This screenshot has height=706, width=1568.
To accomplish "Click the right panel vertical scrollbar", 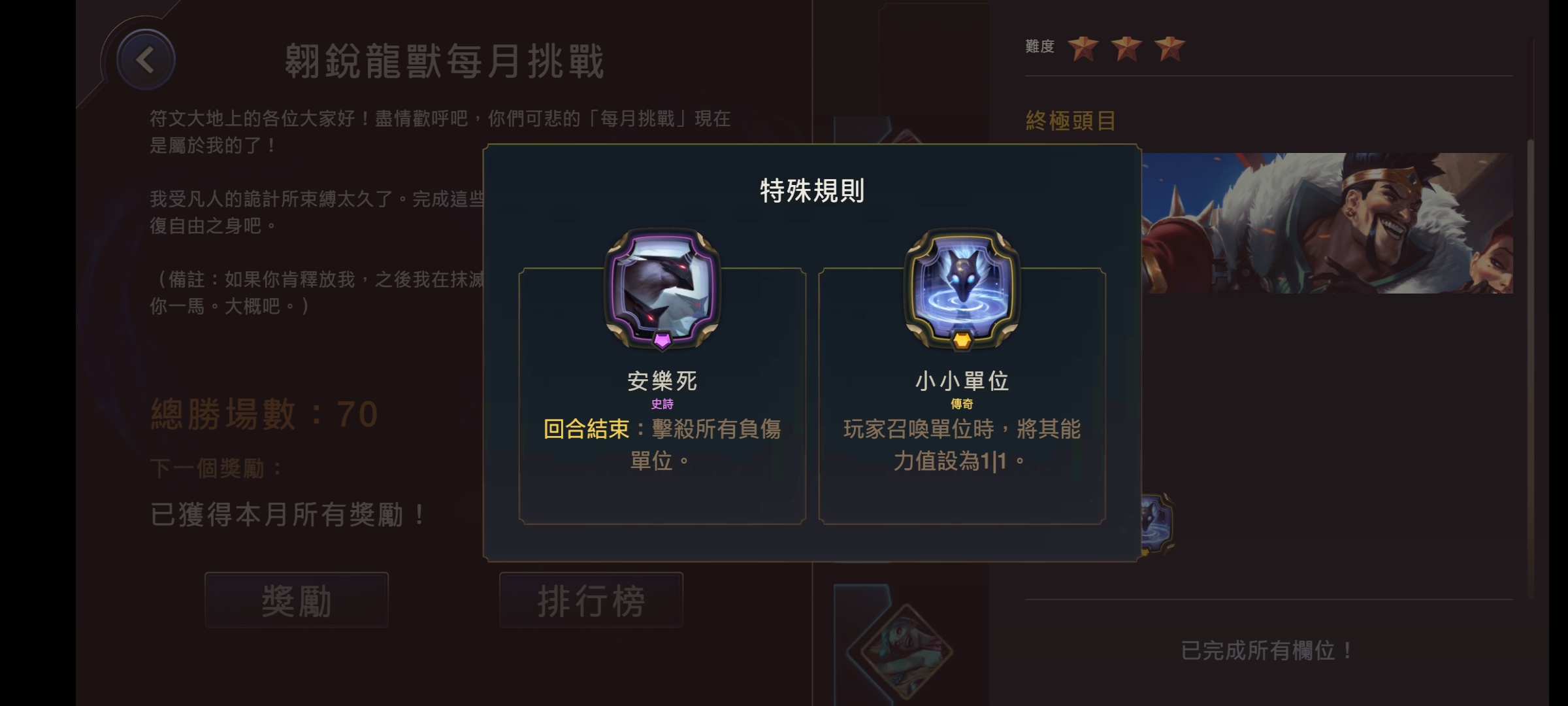I will pos(1529,369).
